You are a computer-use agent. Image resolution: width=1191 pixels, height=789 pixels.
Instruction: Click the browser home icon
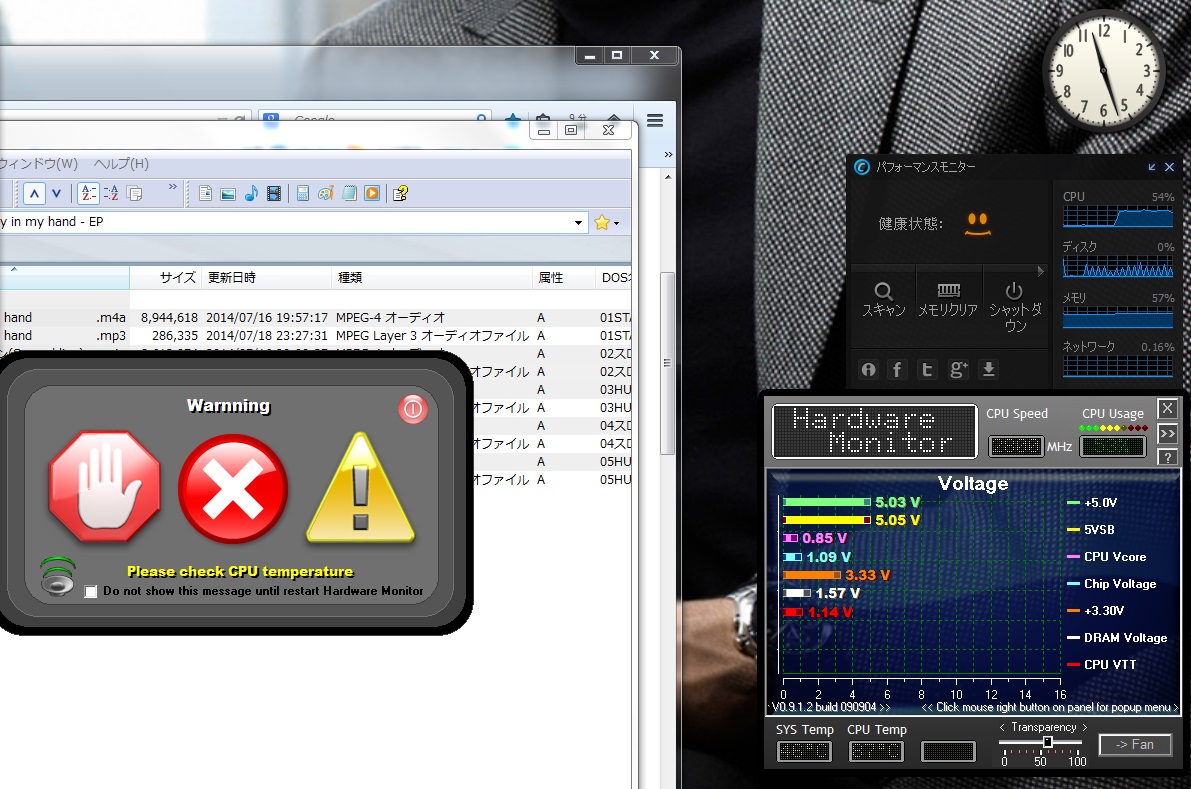[614, 118]
